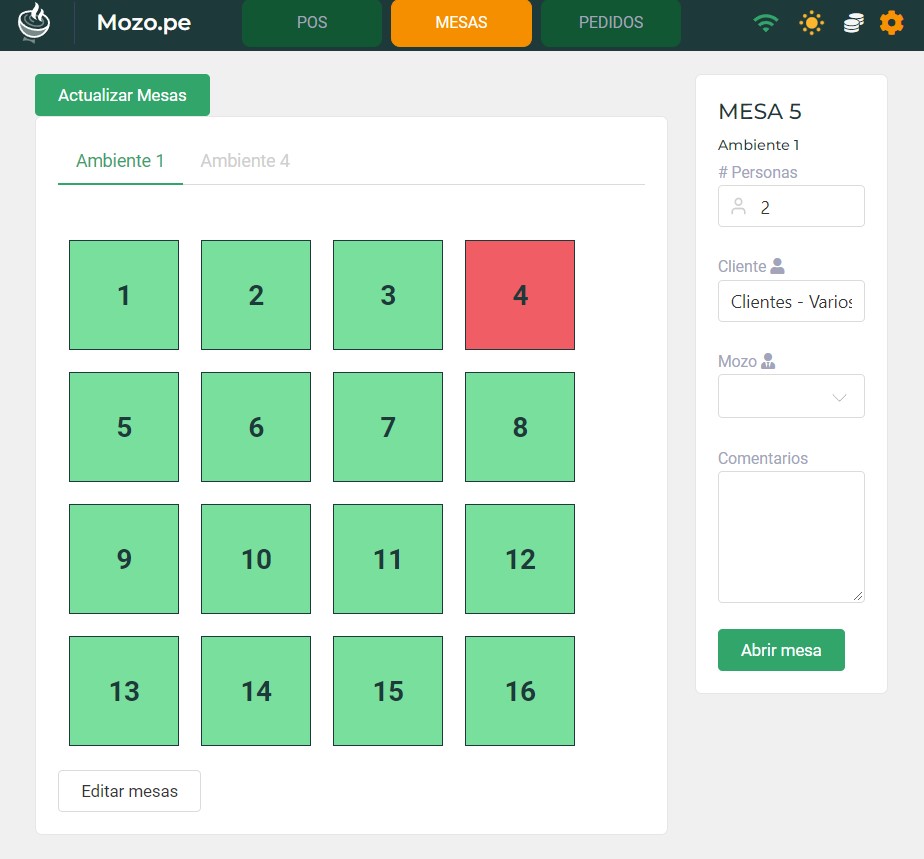Viewport: 924px width, 859px height.
Task: Open the orange settings gear icon
Action: point(891,23)
